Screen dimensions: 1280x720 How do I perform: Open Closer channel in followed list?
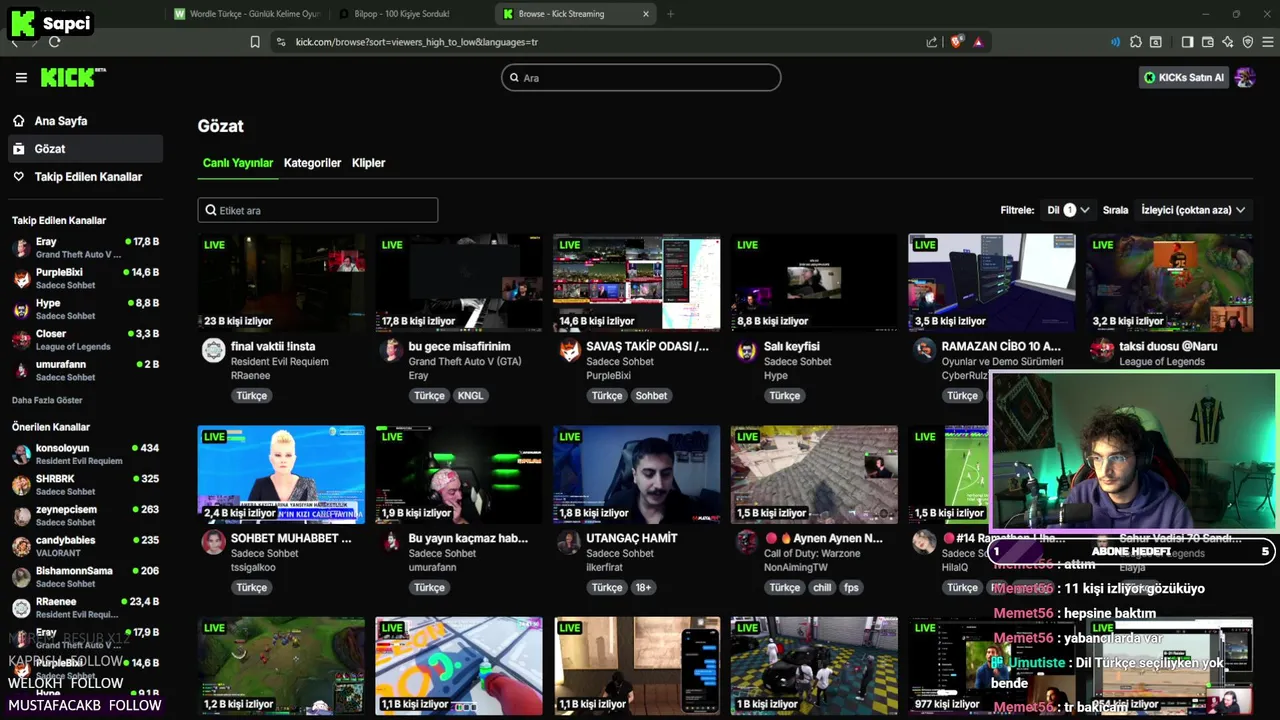pyautogui.click(x=85, y=340)
